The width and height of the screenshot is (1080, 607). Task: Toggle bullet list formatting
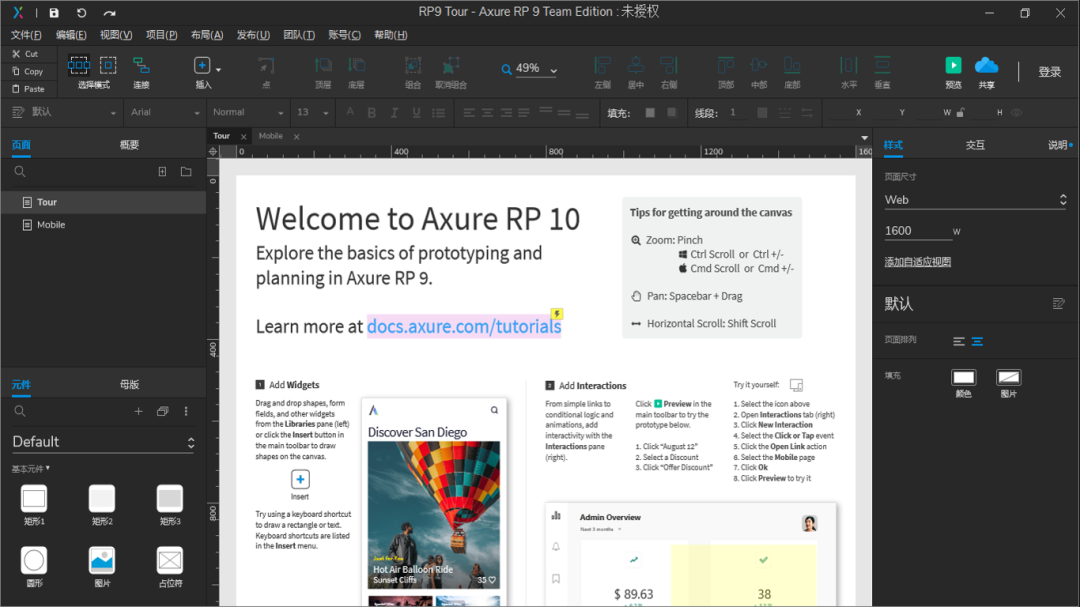pyautogui.click(x=438, y=113)
